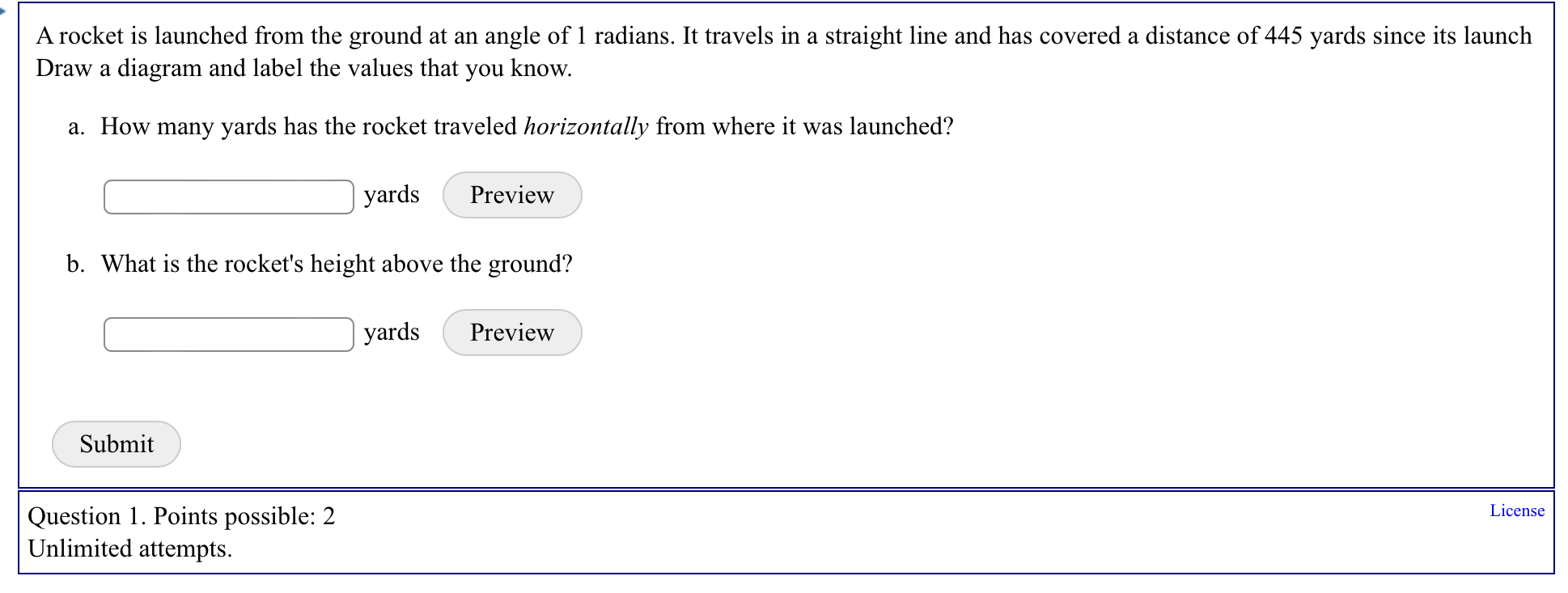Click the answer box for part b
Image resolution: width=1568 pixels, height=593 pixels.
point(227,333)
